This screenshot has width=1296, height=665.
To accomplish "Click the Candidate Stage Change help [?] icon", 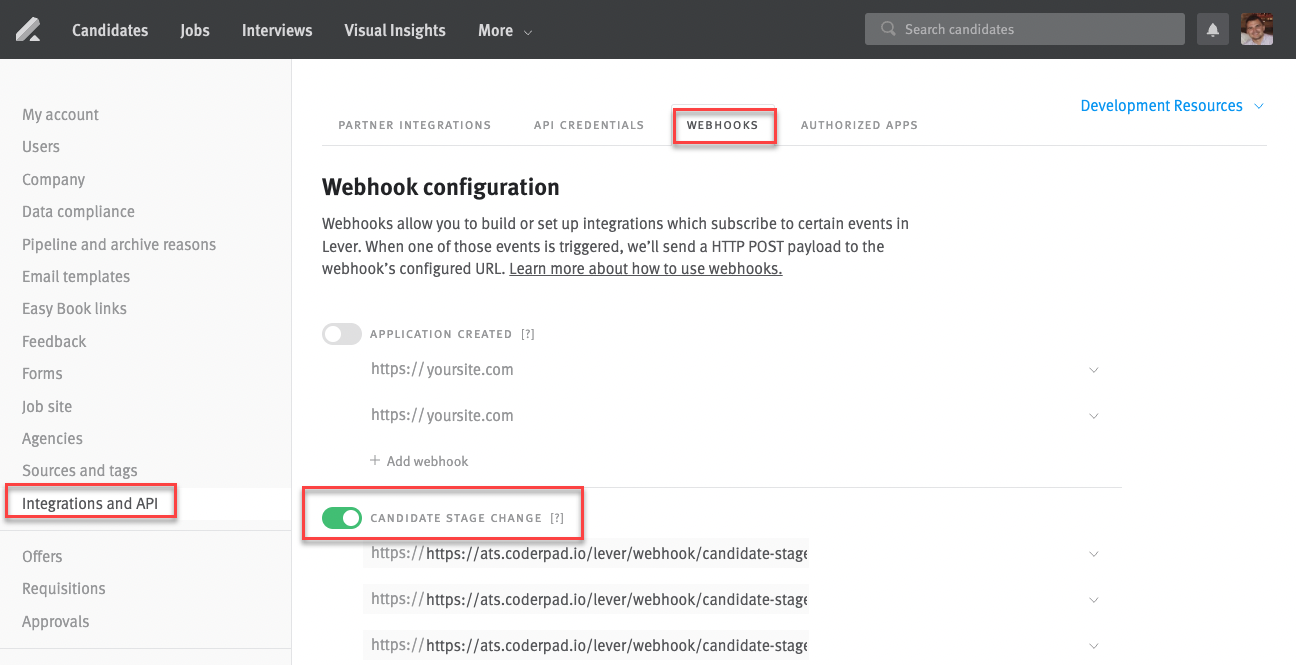I will (x=557, y=518).
